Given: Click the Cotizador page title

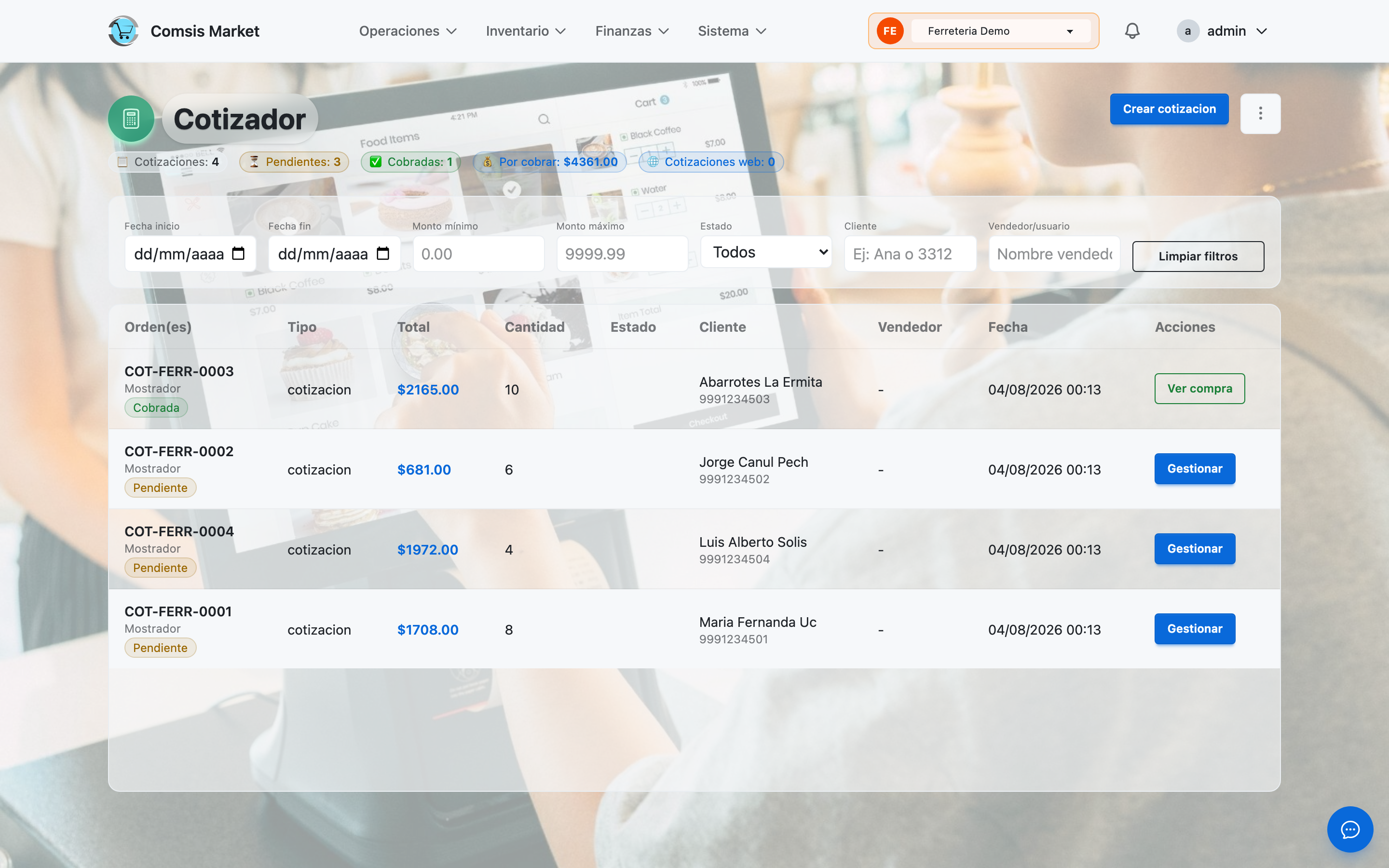Looking at the screenshot, I should [x=239, y=119].
